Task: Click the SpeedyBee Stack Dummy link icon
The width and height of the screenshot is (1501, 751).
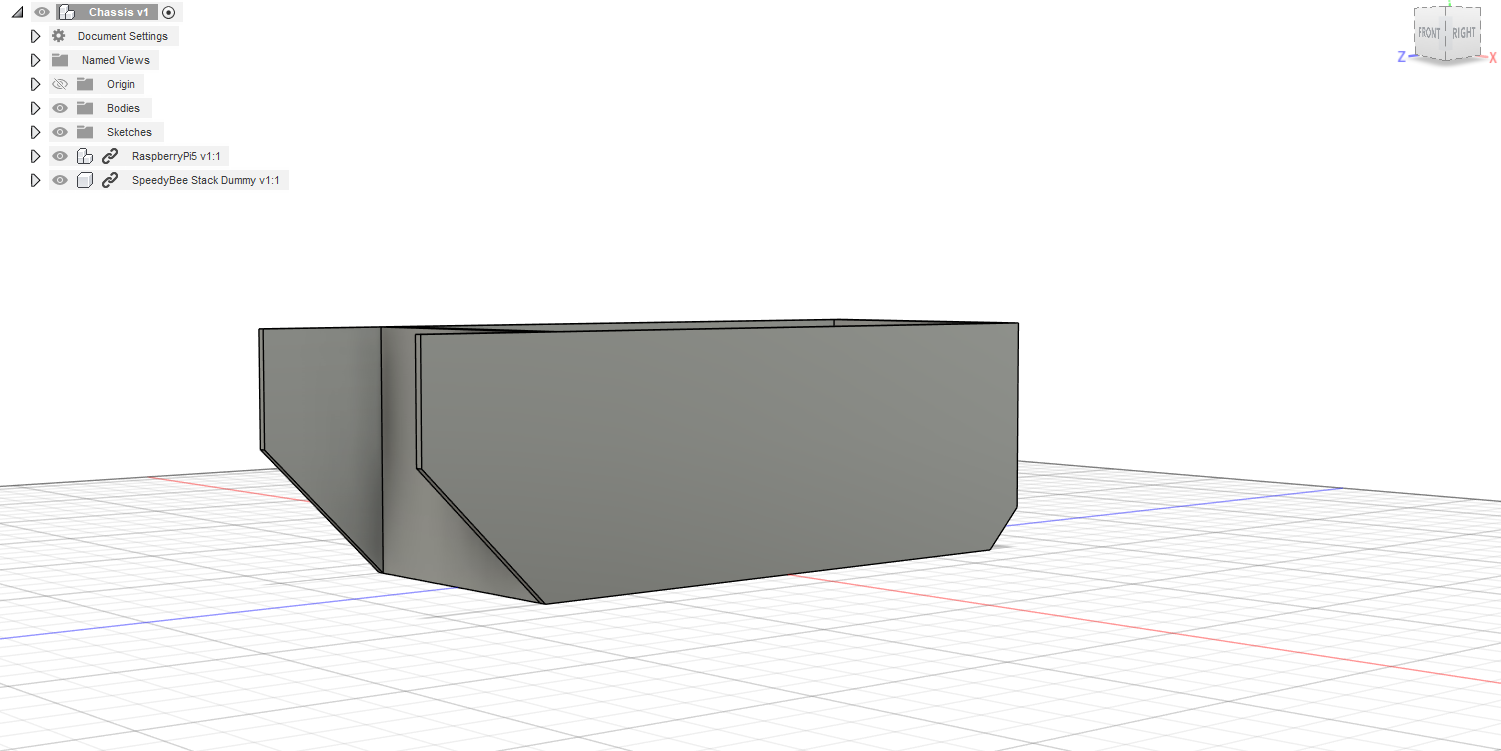Action: coord(110,180)
